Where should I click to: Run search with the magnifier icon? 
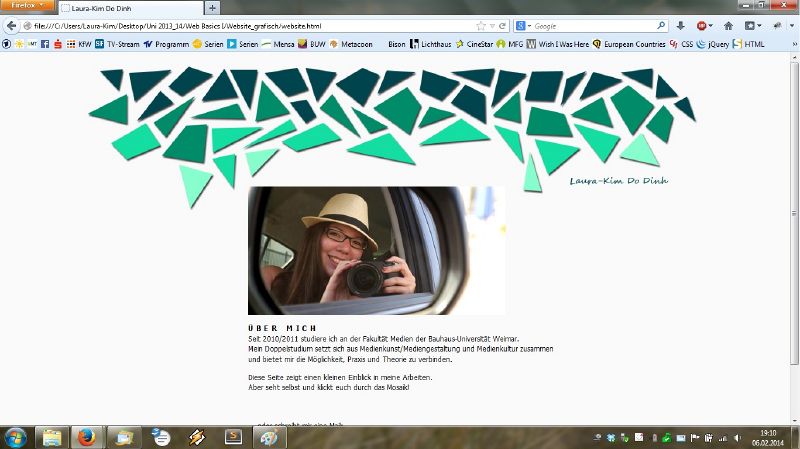coord(661,25)
